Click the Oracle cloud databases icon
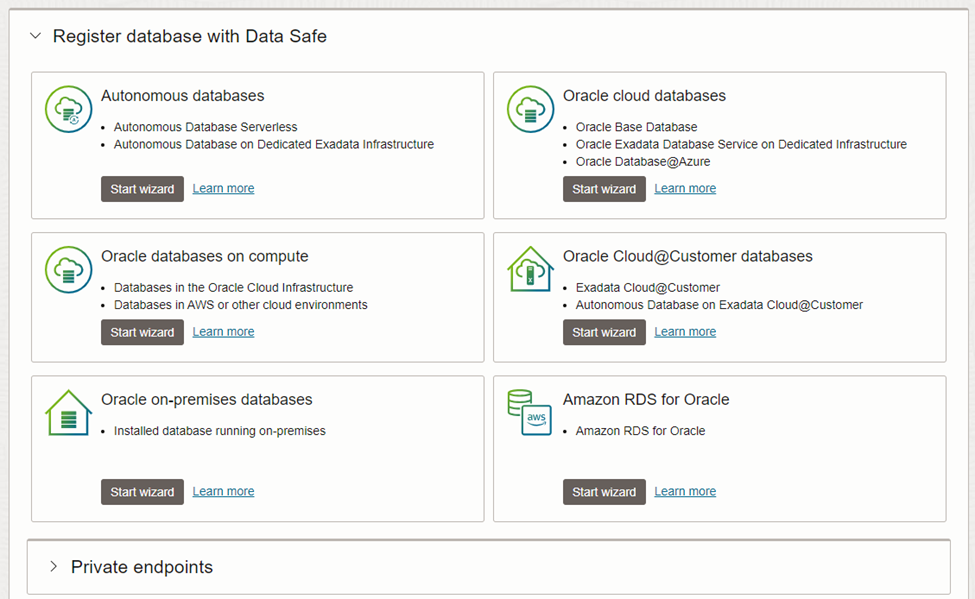The image size is (975, 599). pos(531,109)
